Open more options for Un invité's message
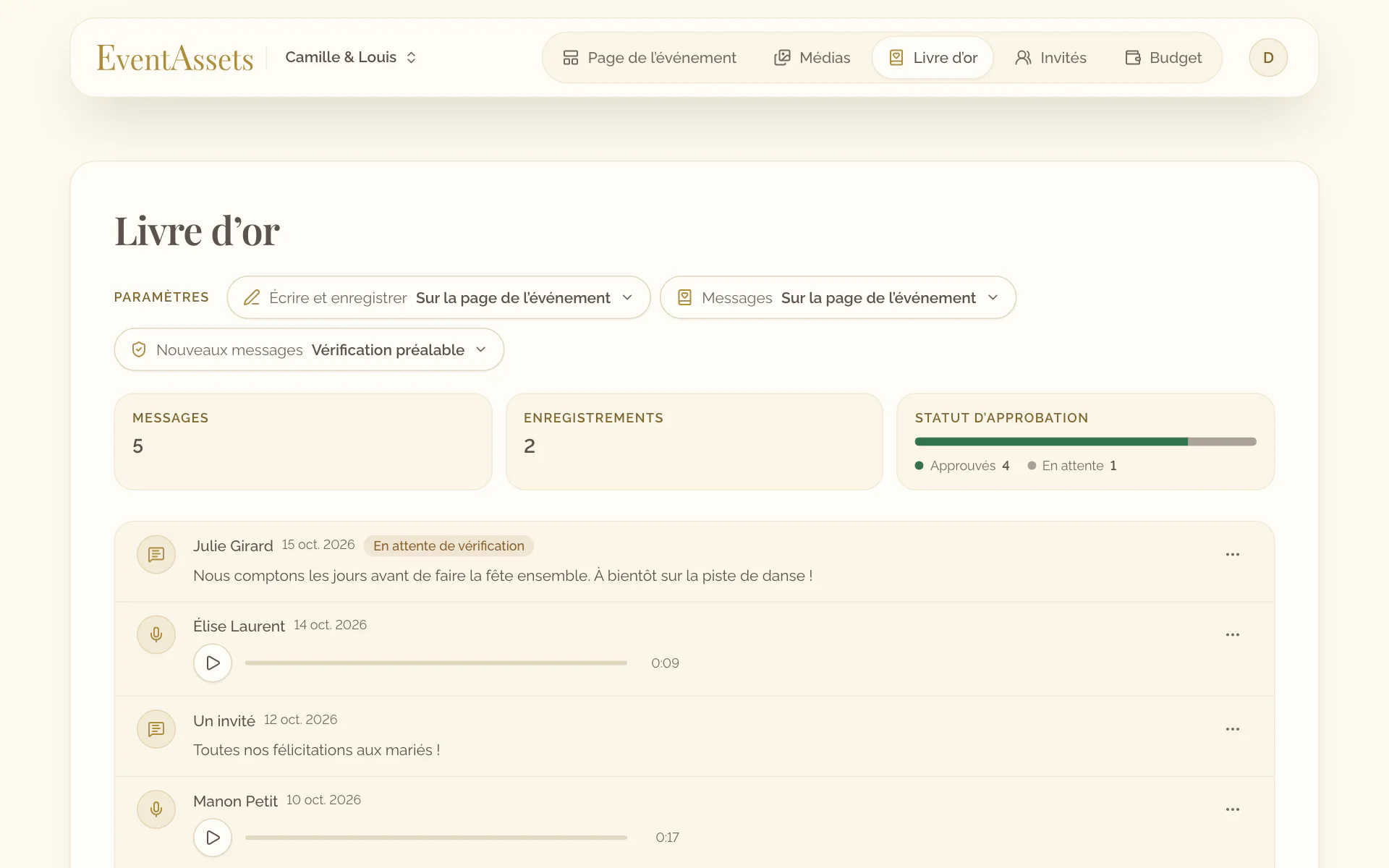 point(1233,729)
